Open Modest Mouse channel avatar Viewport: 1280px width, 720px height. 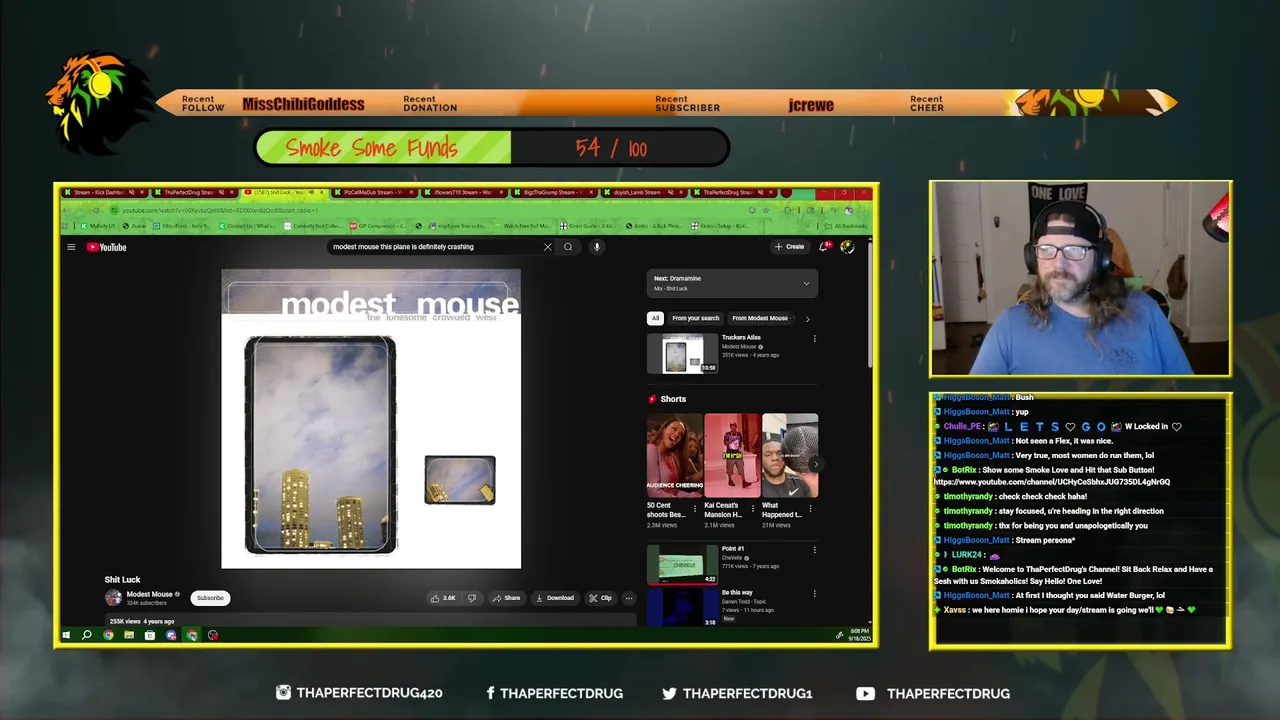click(x=113, y=598)
